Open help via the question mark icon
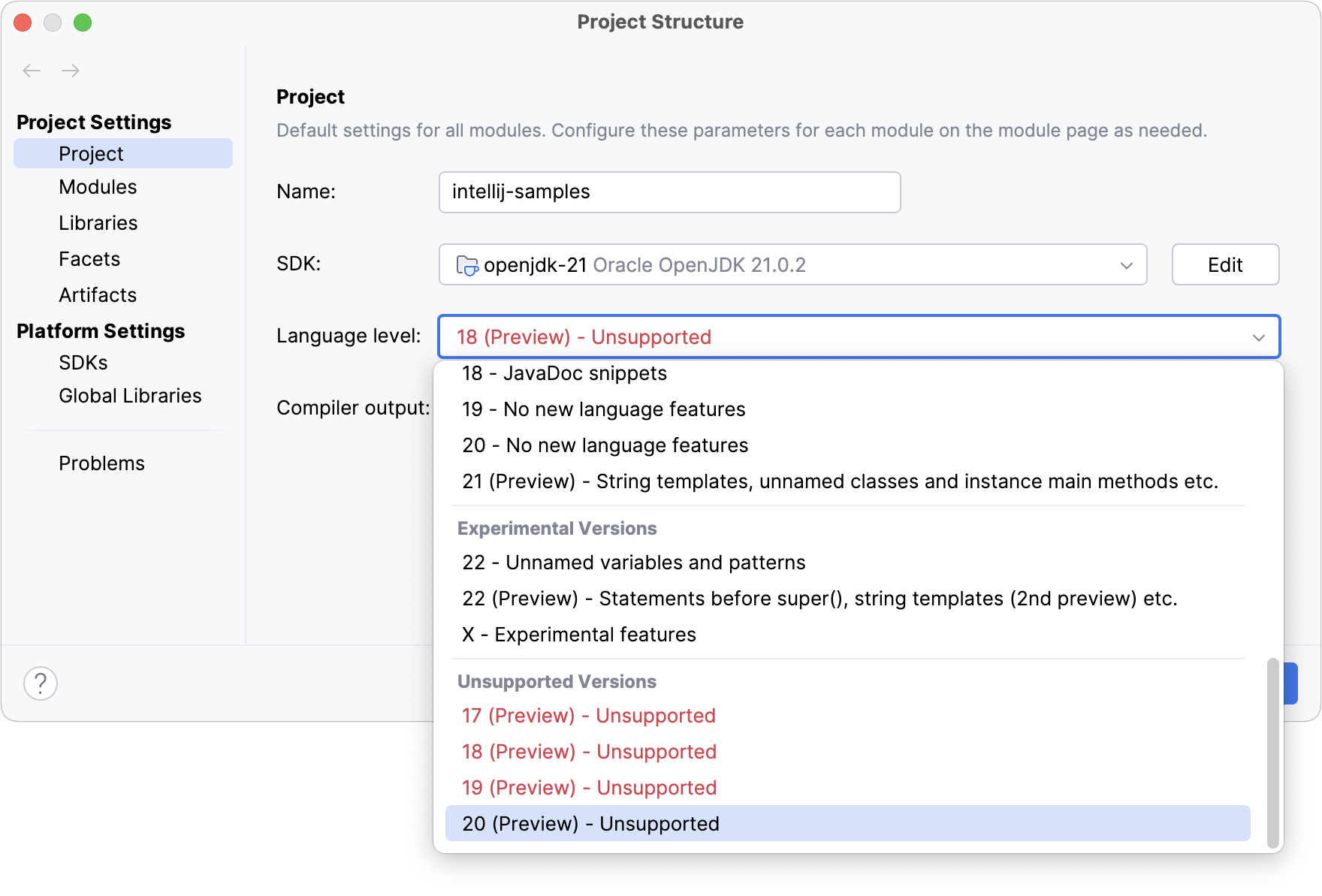Screen dimensions: 1322x896 click(x=40, y=684)
